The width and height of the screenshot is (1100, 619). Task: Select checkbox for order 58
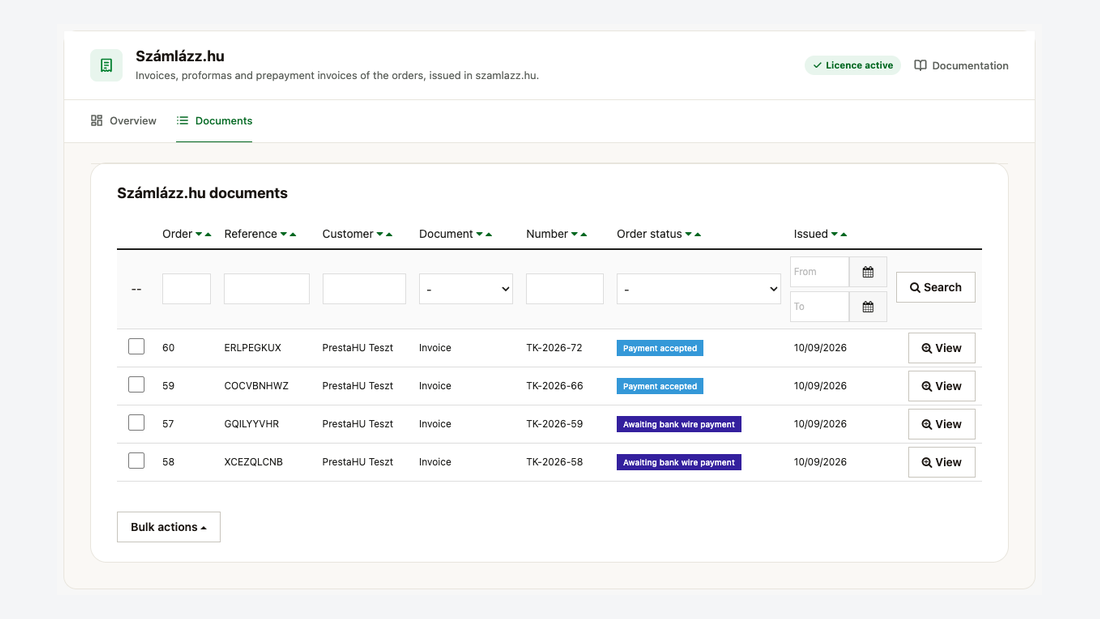pos(136,460)
